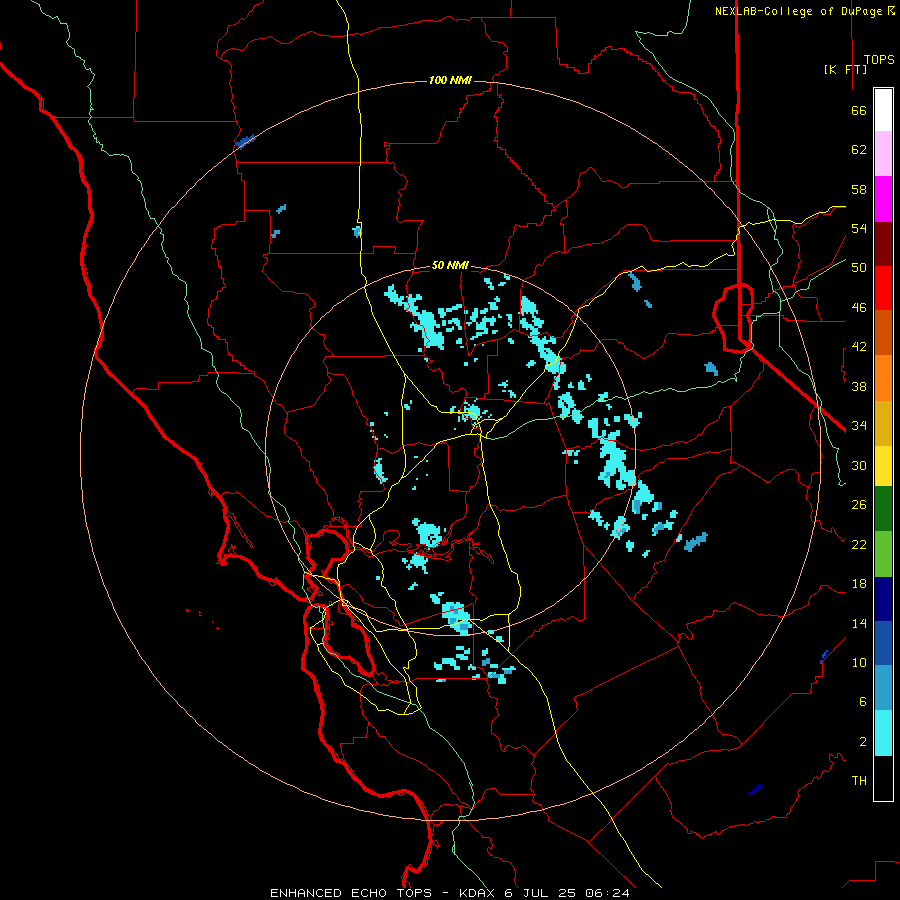
Task: Click the "TH" threshold legend label
Action: click(x=859, y=781)
